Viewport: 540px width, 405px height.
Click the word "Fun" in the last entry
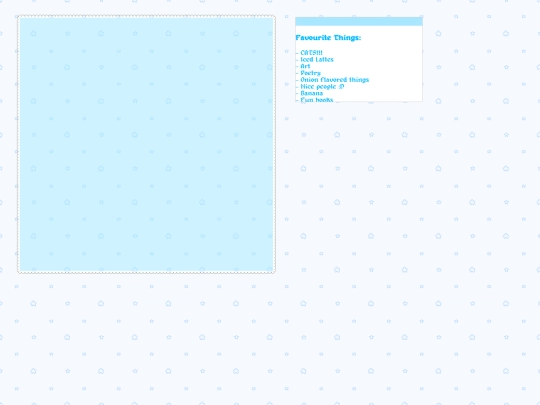306,100
